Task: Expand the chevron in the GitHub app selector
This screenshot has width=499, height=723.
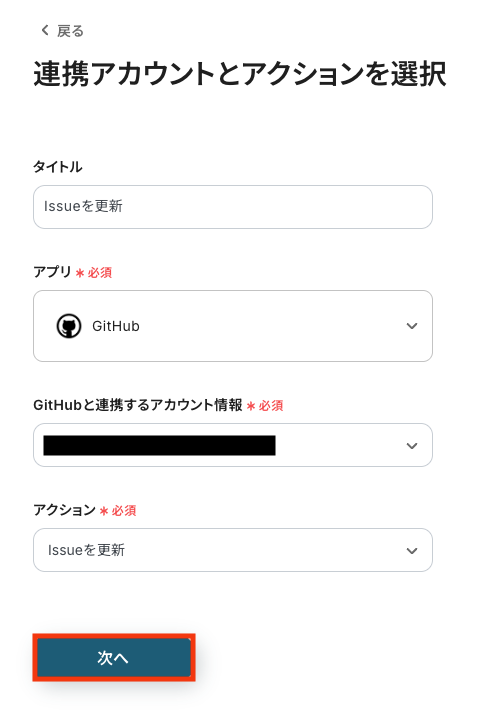Action: click(412, 326)
